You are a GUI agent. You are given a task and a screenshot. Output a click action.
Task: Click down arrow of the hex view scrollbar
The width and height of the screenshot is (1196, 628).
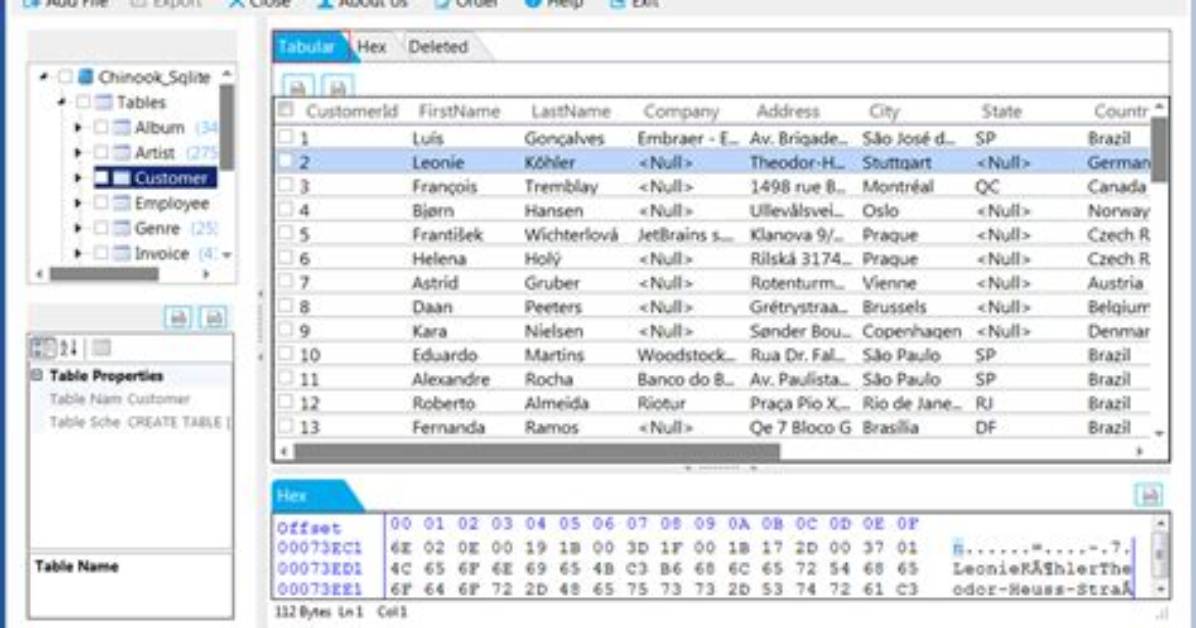coord(1159,589)
